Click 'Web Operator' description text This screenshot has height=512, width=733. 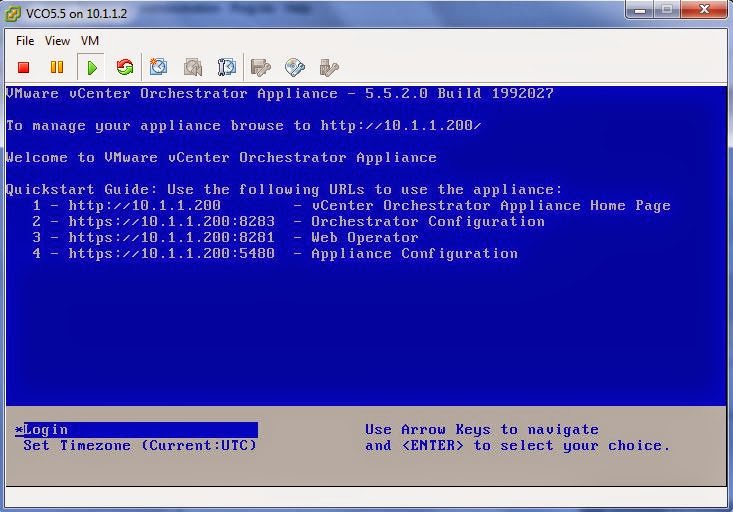[x=365, y=237]
